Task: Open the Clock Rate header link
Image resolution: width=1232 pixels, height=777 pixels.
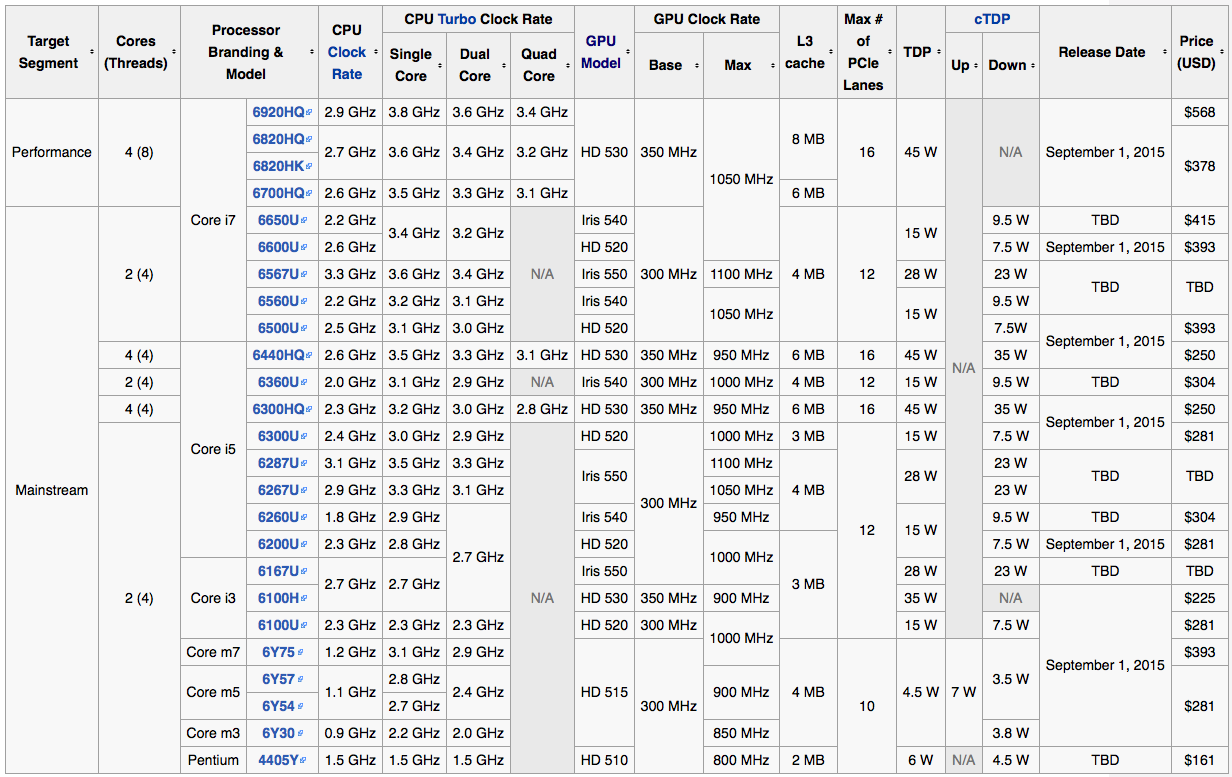Action: (x=347, y=63)
